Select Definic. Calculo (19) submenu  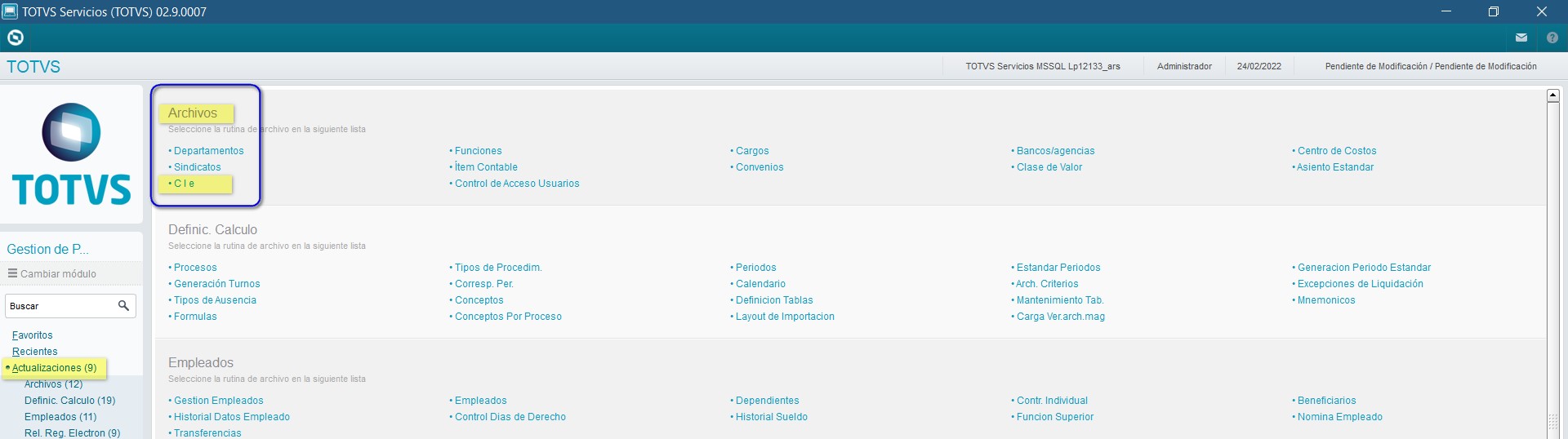[70, 401]
